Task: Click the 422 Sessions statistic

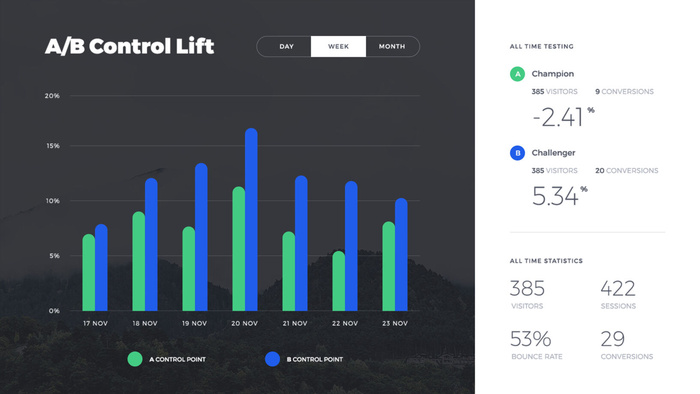Action: pos(618,294)
